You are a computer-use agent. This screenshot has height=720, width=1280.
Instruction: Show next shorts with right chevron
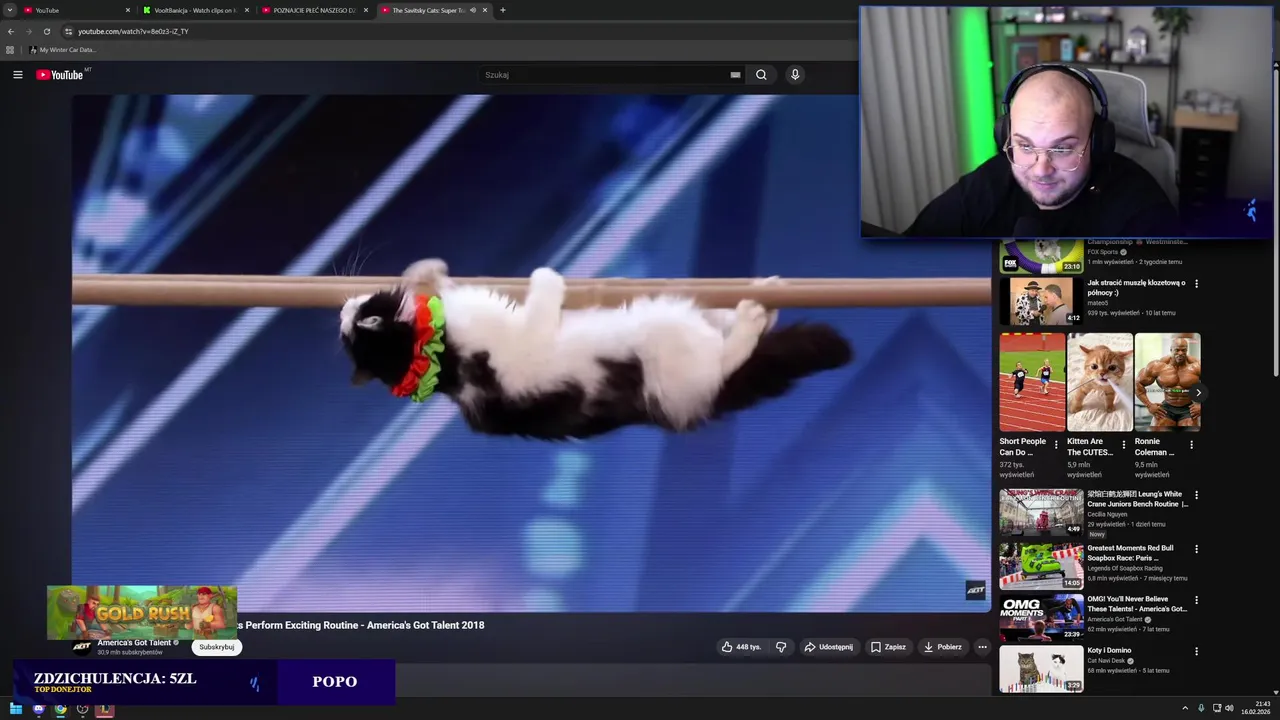pyautogui.click(x=1198, y=392)
